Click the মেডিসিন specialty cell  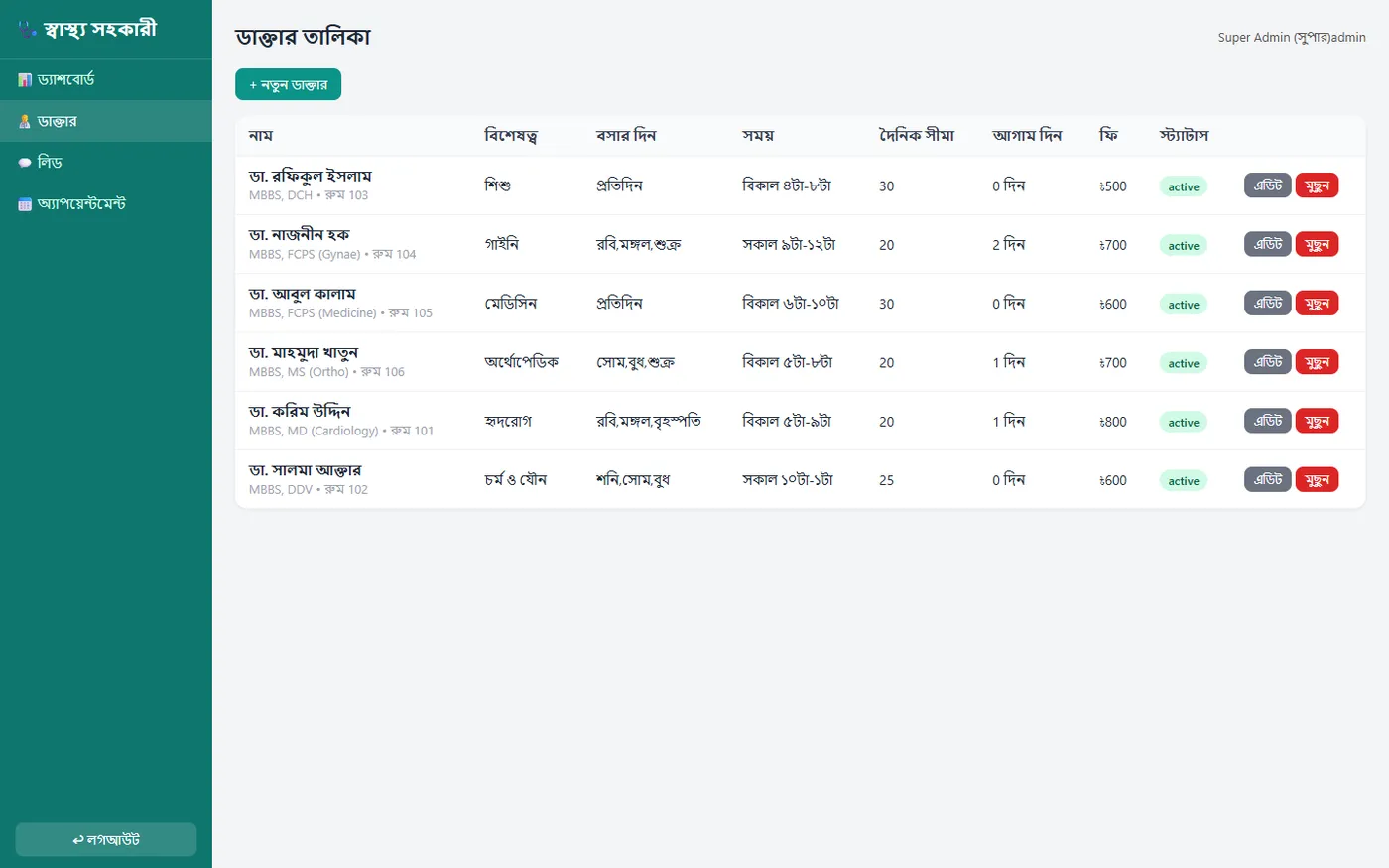(511, 304)
